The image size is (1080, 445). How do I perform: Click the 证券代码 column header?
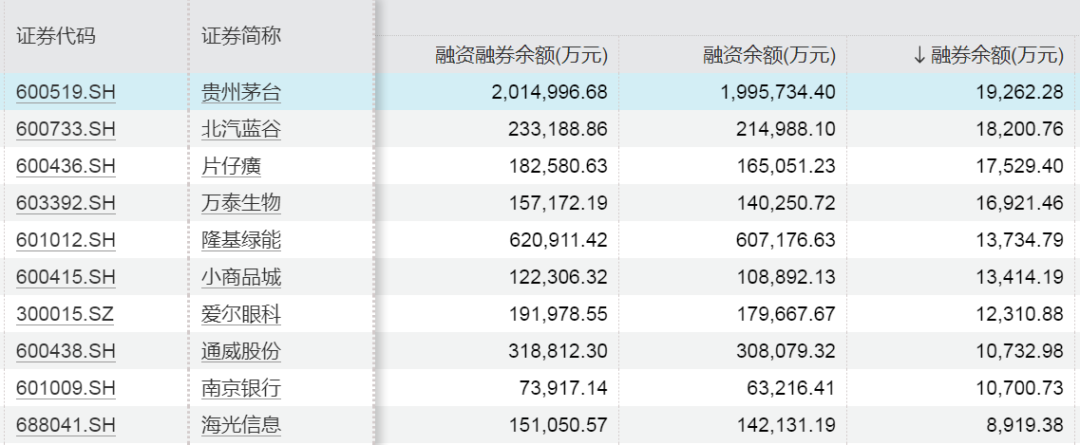(x=56, y=36)
